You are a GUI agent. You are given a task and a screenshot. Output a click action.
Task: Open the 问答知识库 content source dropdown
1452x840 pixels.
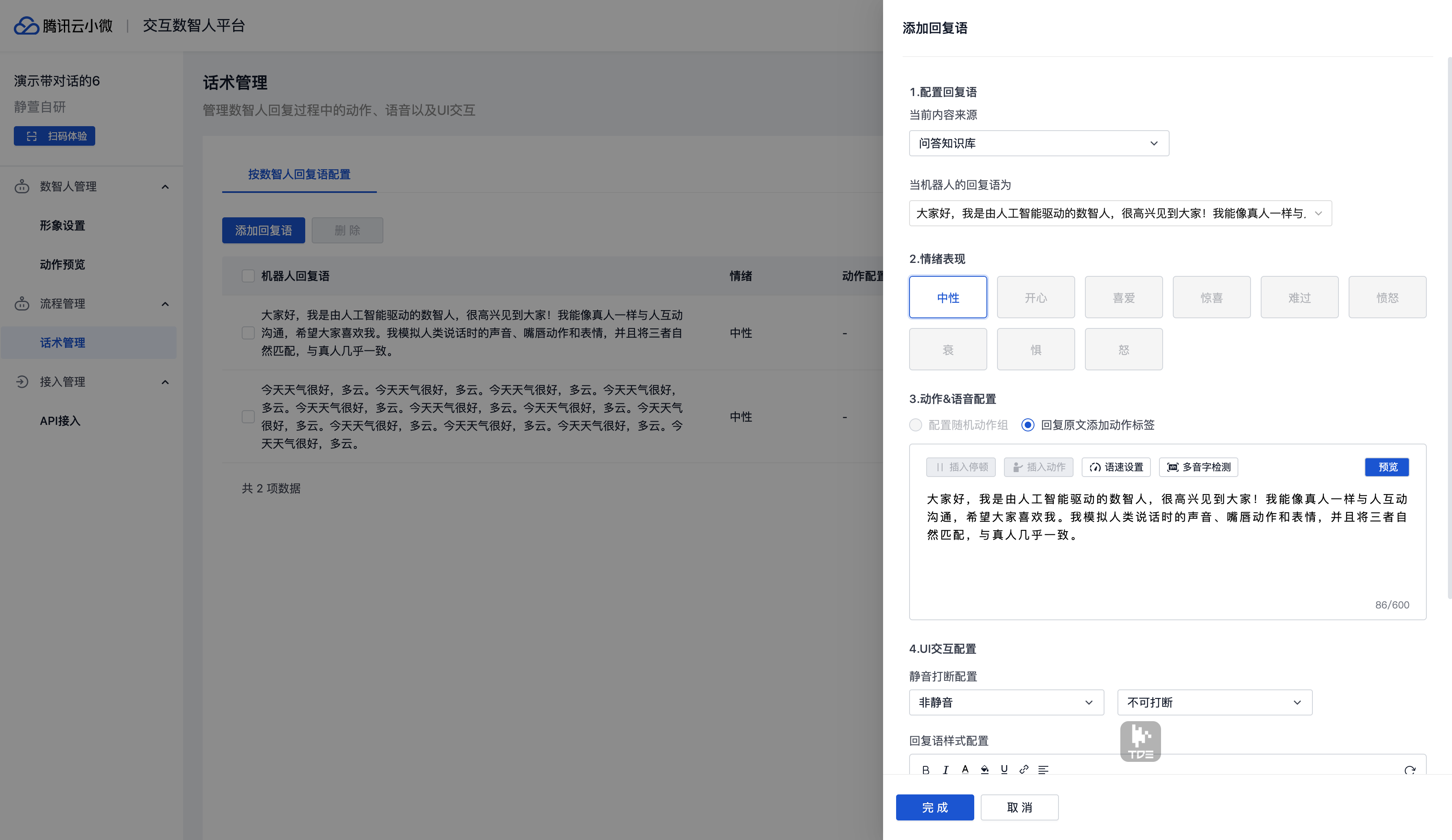point(1038,143)
